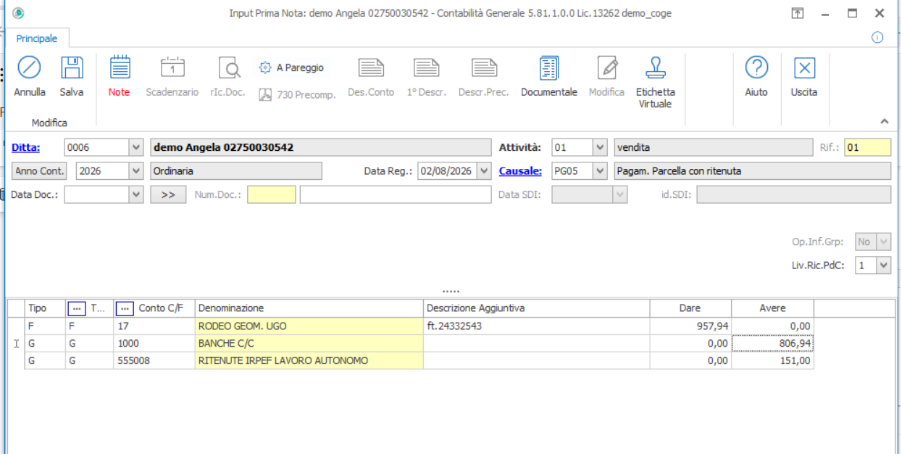Click account code 1000
The image size is (901, 454).
tap(154, 344)
